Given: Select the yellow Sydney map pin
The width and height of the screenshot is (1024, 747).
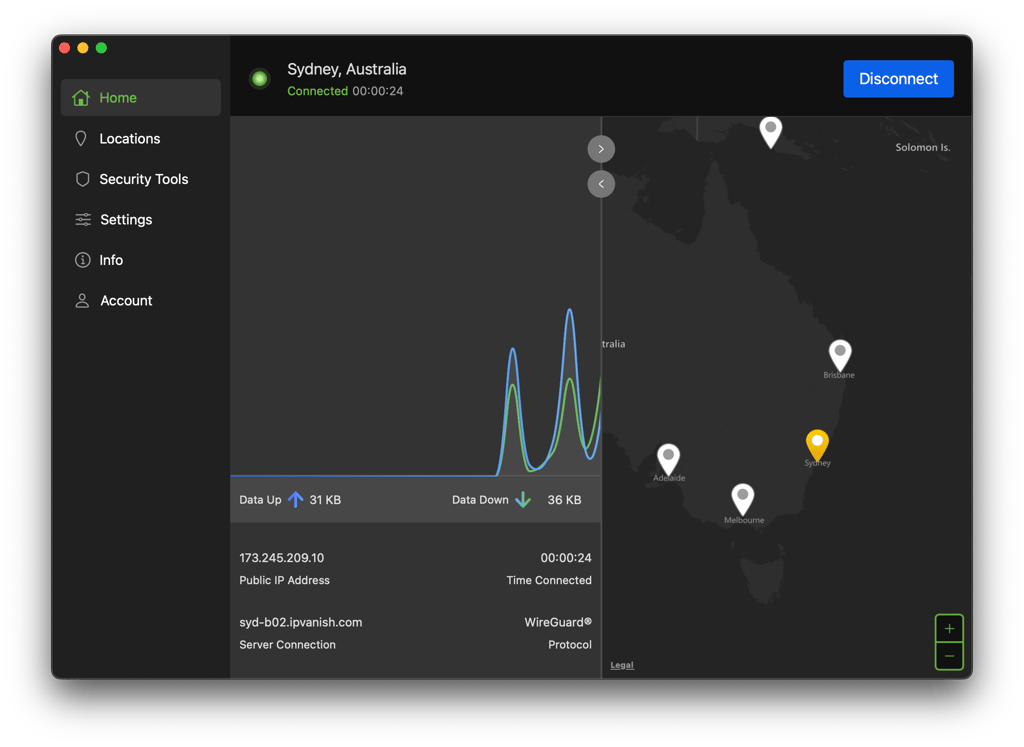Looking at the screenshot, I should click(x=817, y=445).
